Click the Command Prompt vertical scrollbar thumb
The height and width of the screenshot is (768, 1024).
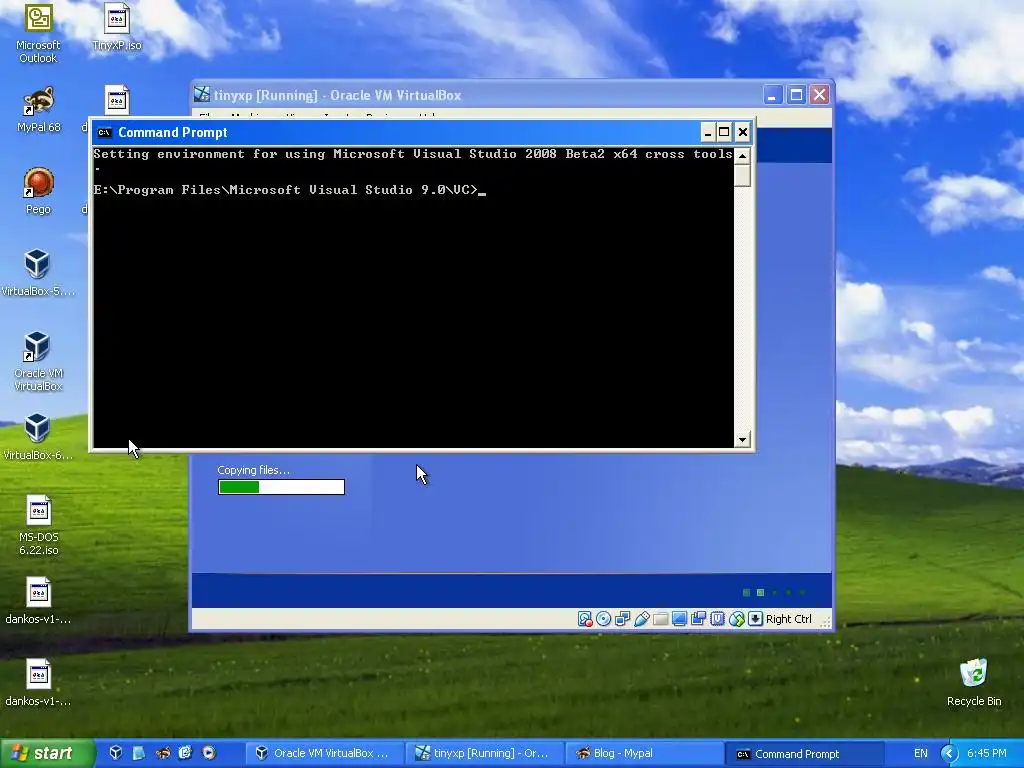742,175
